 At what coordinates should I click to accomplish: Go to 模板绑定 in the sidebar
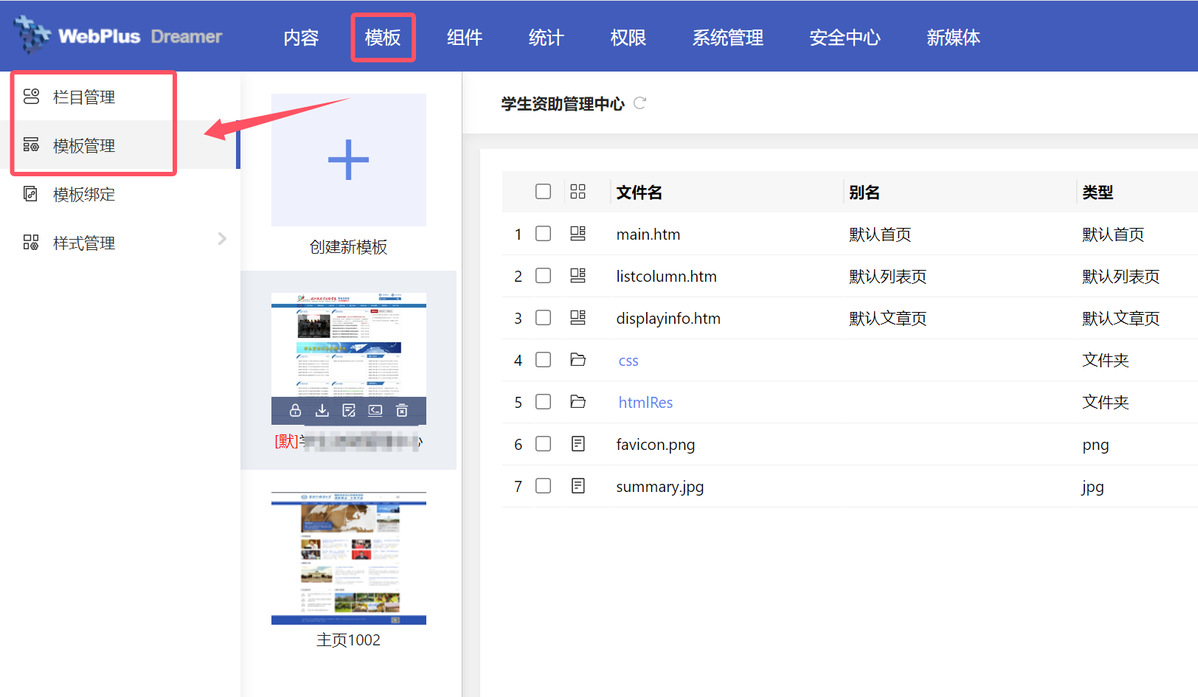pyautogui.click(x=84, y=195)
